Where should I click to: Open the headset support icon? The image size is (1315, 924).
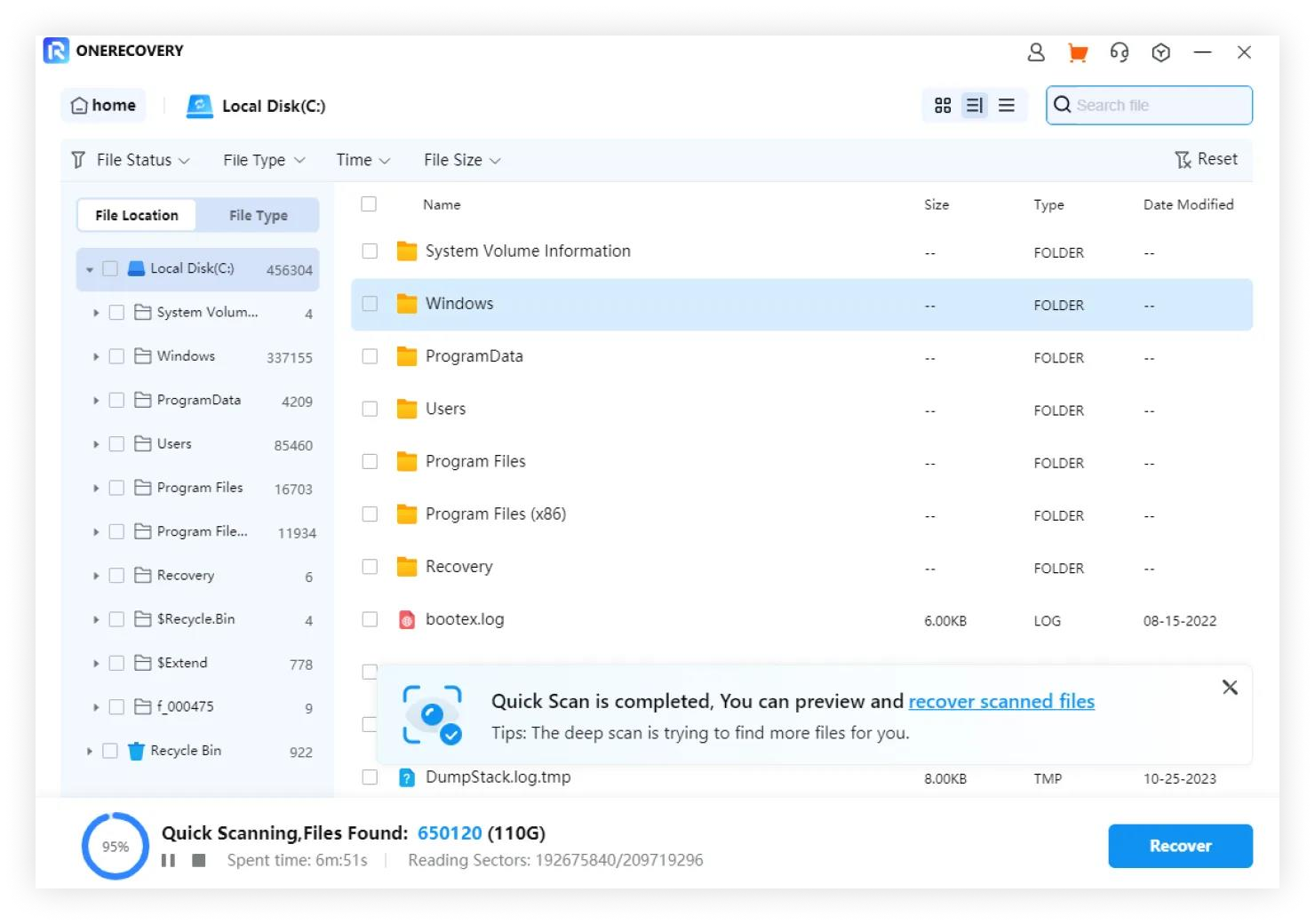[1120, 52]
